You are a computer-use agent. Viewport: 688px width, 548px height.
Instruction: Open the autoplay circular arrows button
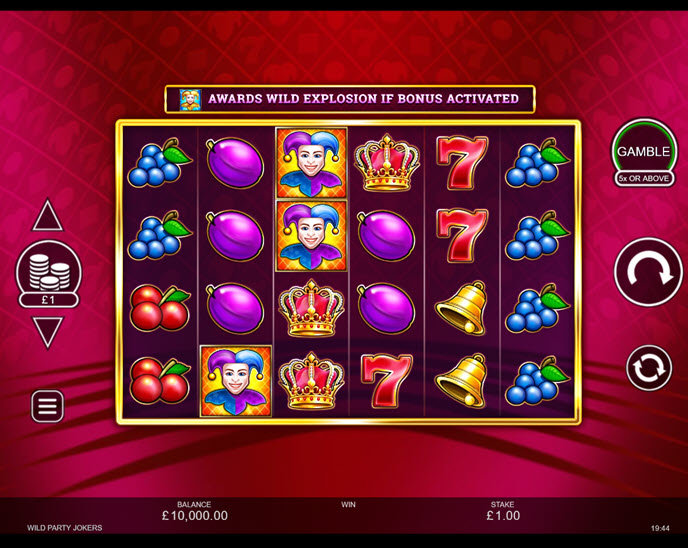(649, 368)
